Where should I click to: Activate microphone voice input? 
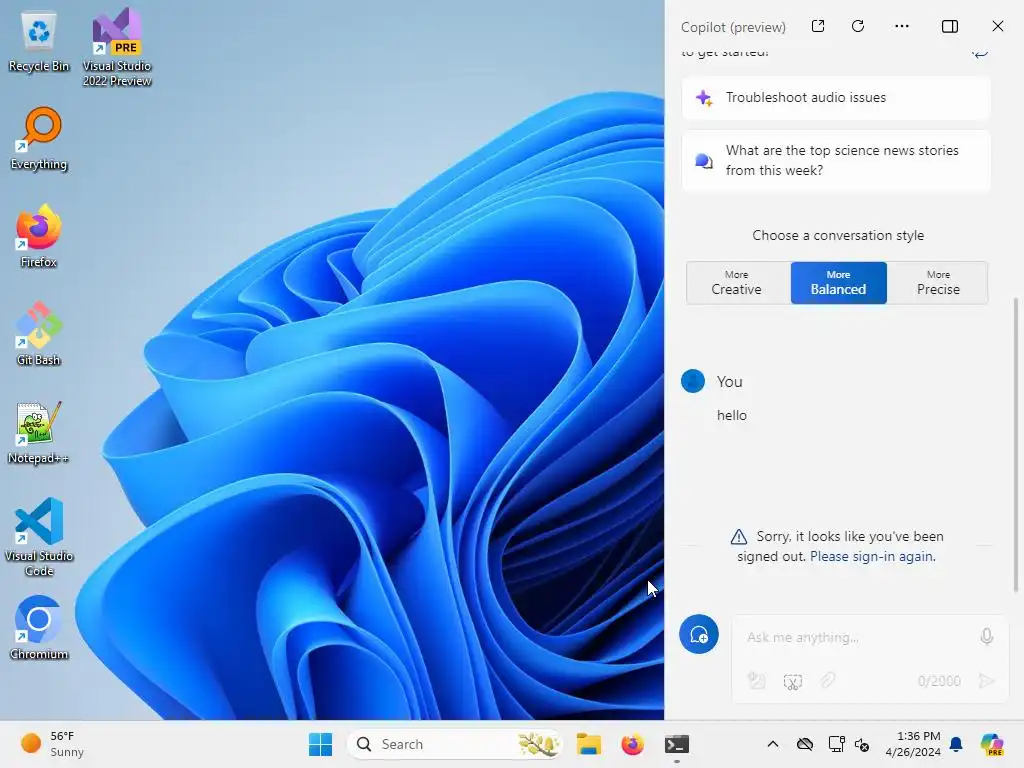click(x=987, y=636)
